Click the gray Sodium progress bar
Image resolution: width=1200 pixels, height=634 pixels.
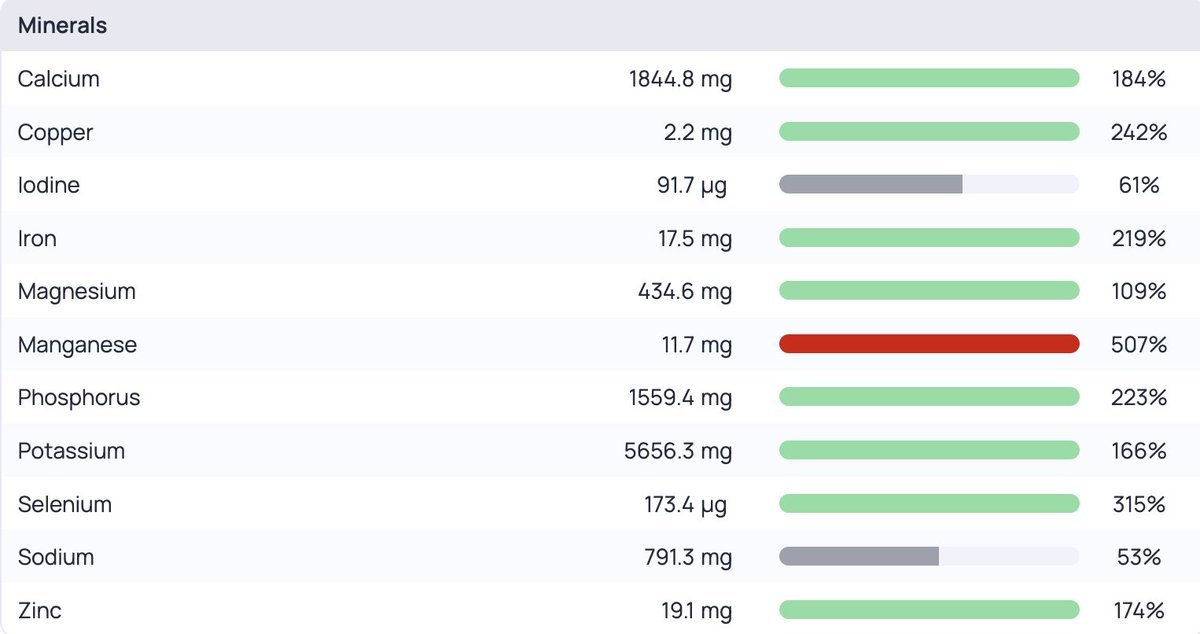click(x=928, y=557)
